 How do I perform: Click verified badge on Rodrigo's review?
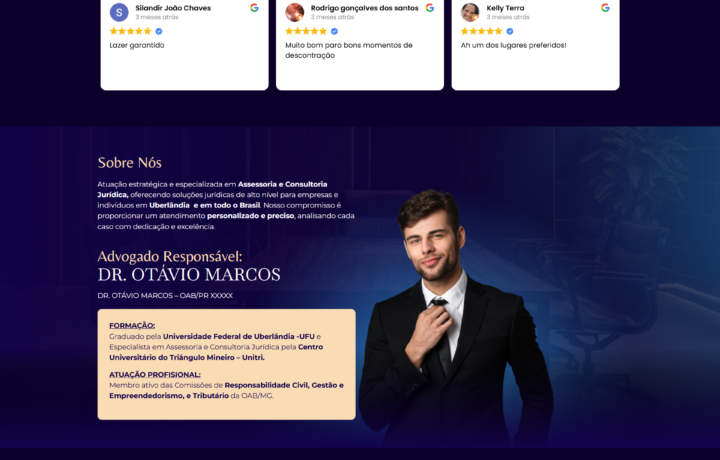(x=334, y=31)
